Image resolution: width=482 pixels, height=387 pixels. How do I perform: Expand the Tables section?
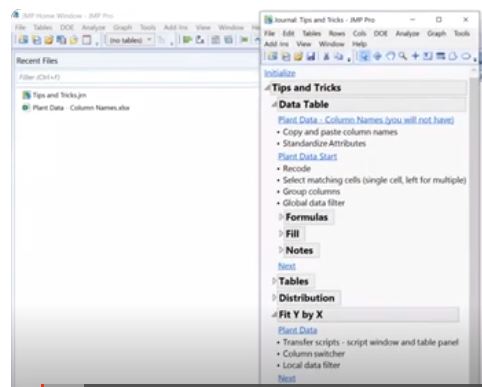coord(274,281)
